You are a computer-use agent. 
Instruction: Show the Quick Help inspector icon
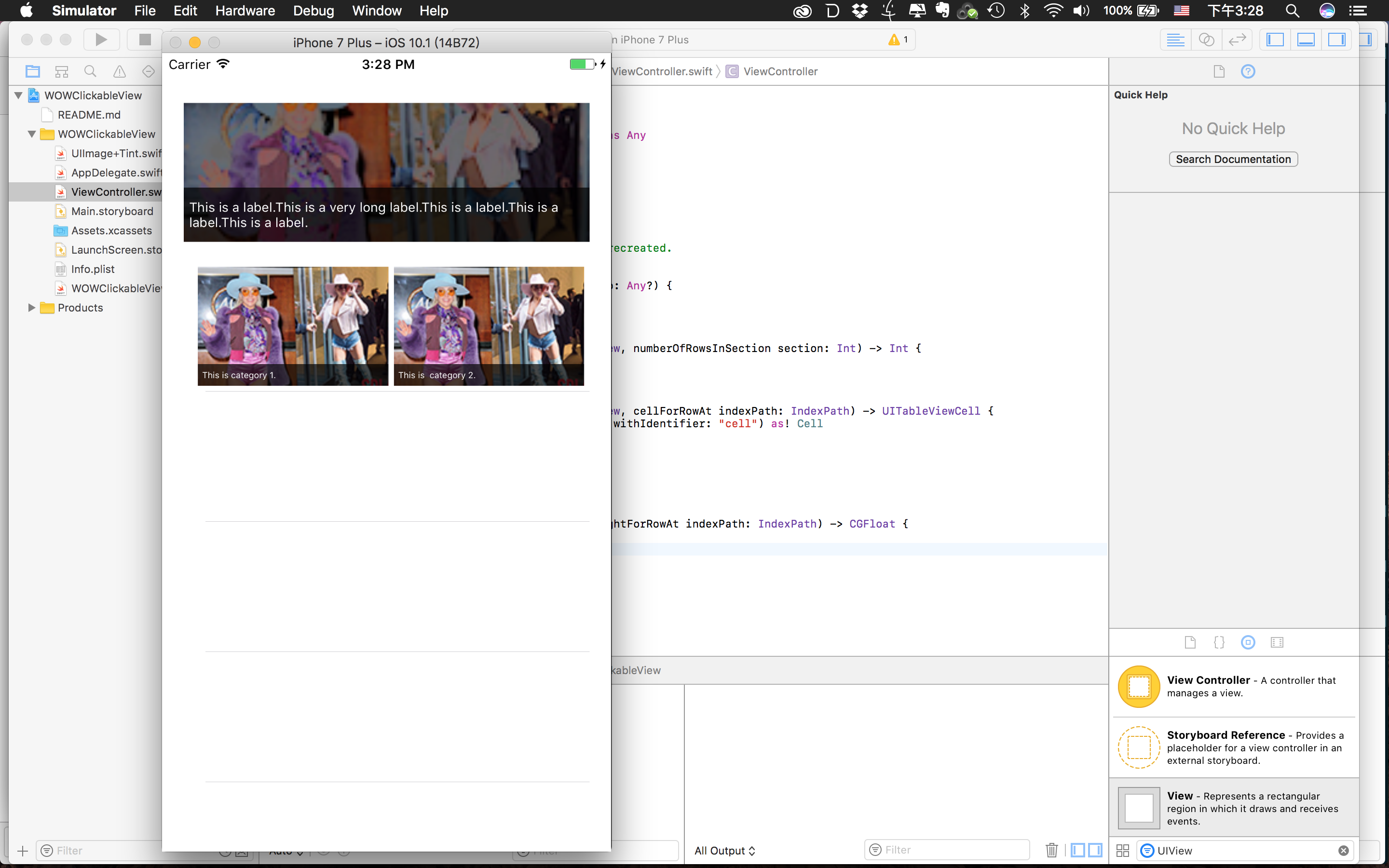1248,71
